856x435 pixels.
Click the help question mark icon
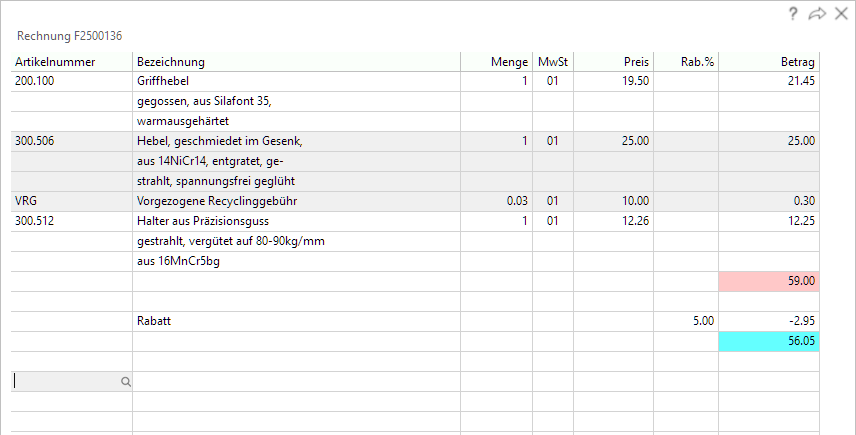[793, 13]
